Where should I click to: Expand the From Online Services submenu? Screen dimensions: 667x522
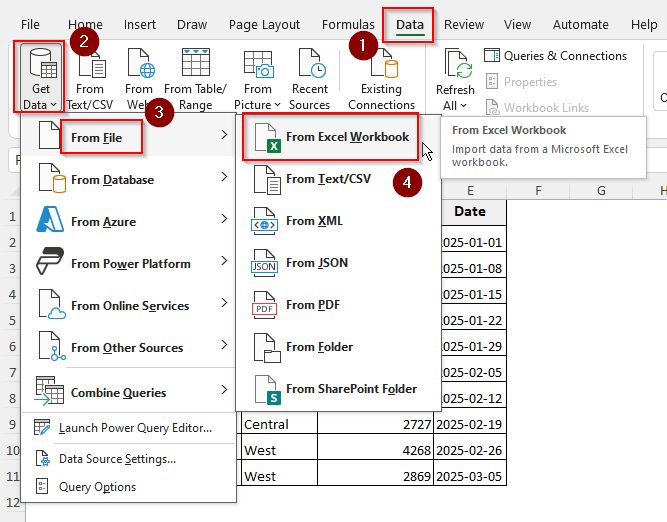[x=129, y=305]
